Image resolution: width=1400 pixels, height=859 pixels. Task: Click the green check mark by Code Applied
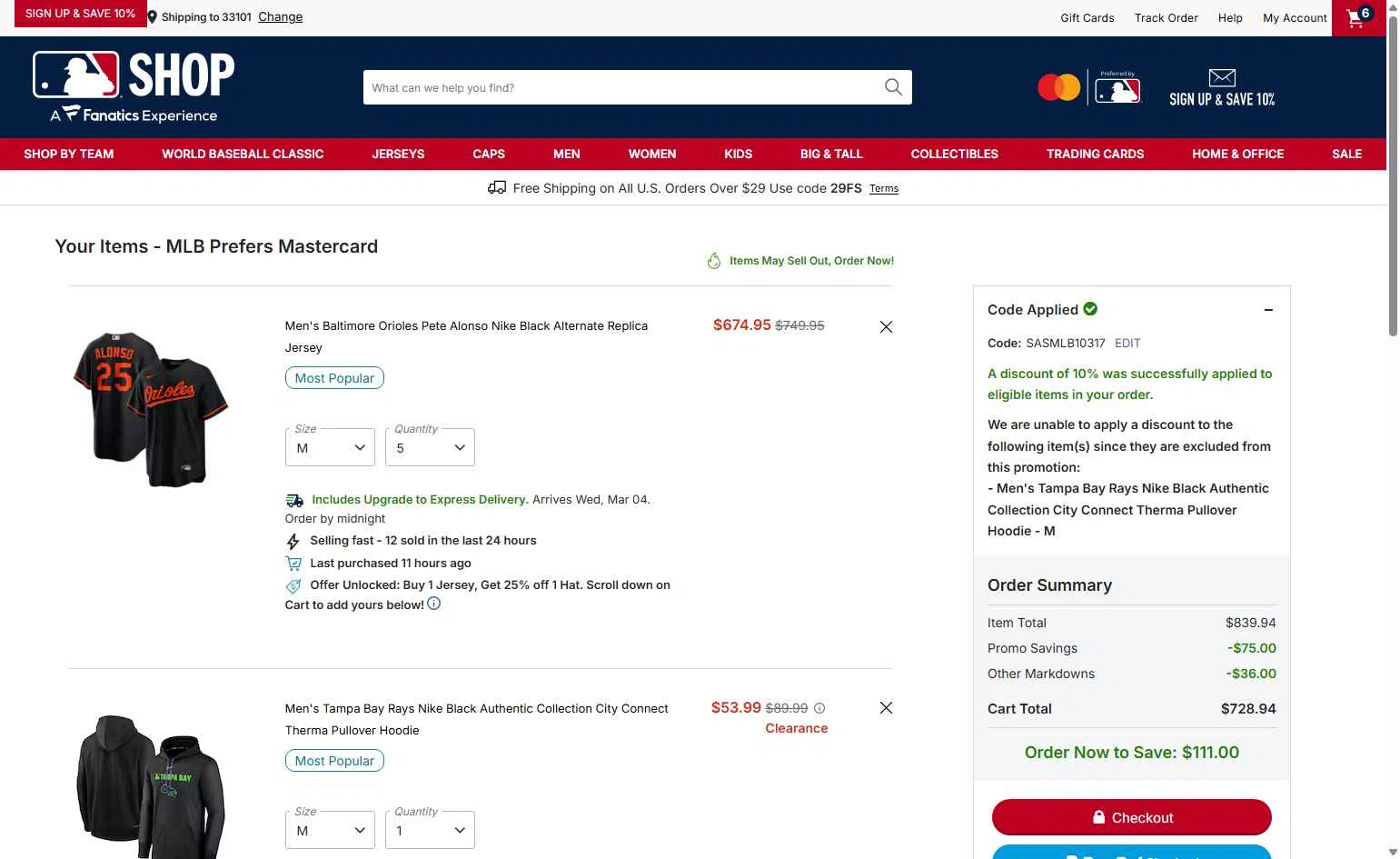point(1090,309)
